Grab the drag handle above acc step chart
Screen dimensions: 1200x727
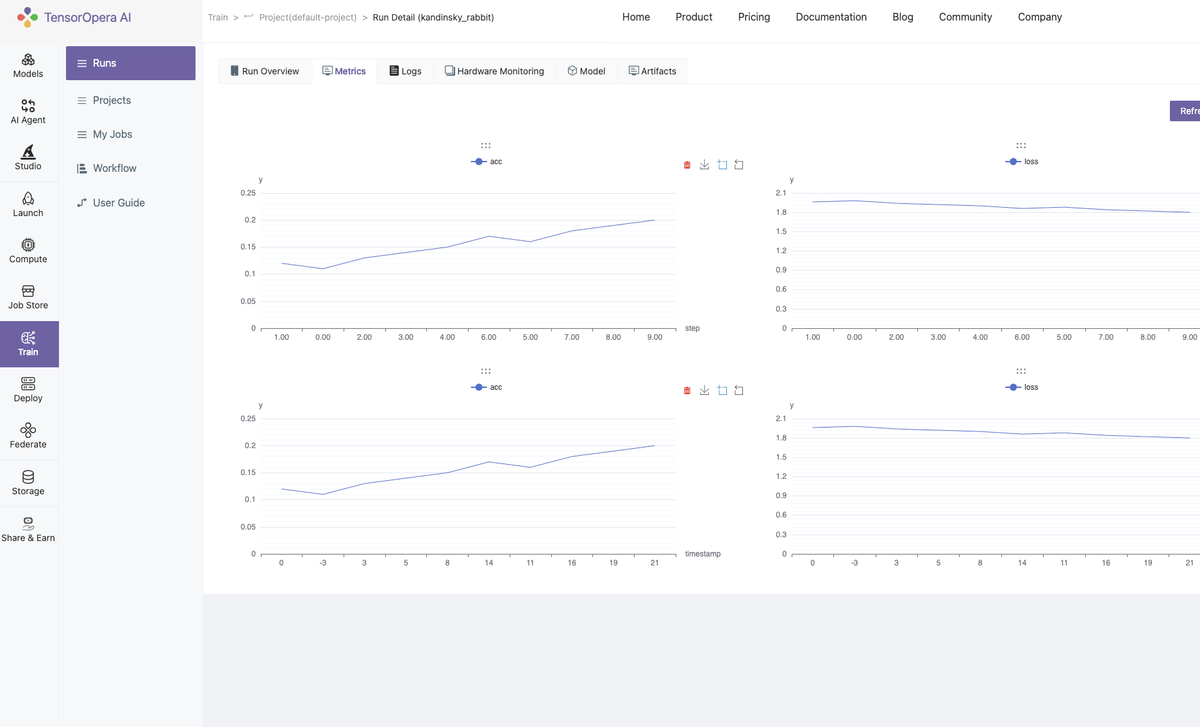(x=486, y=145)
